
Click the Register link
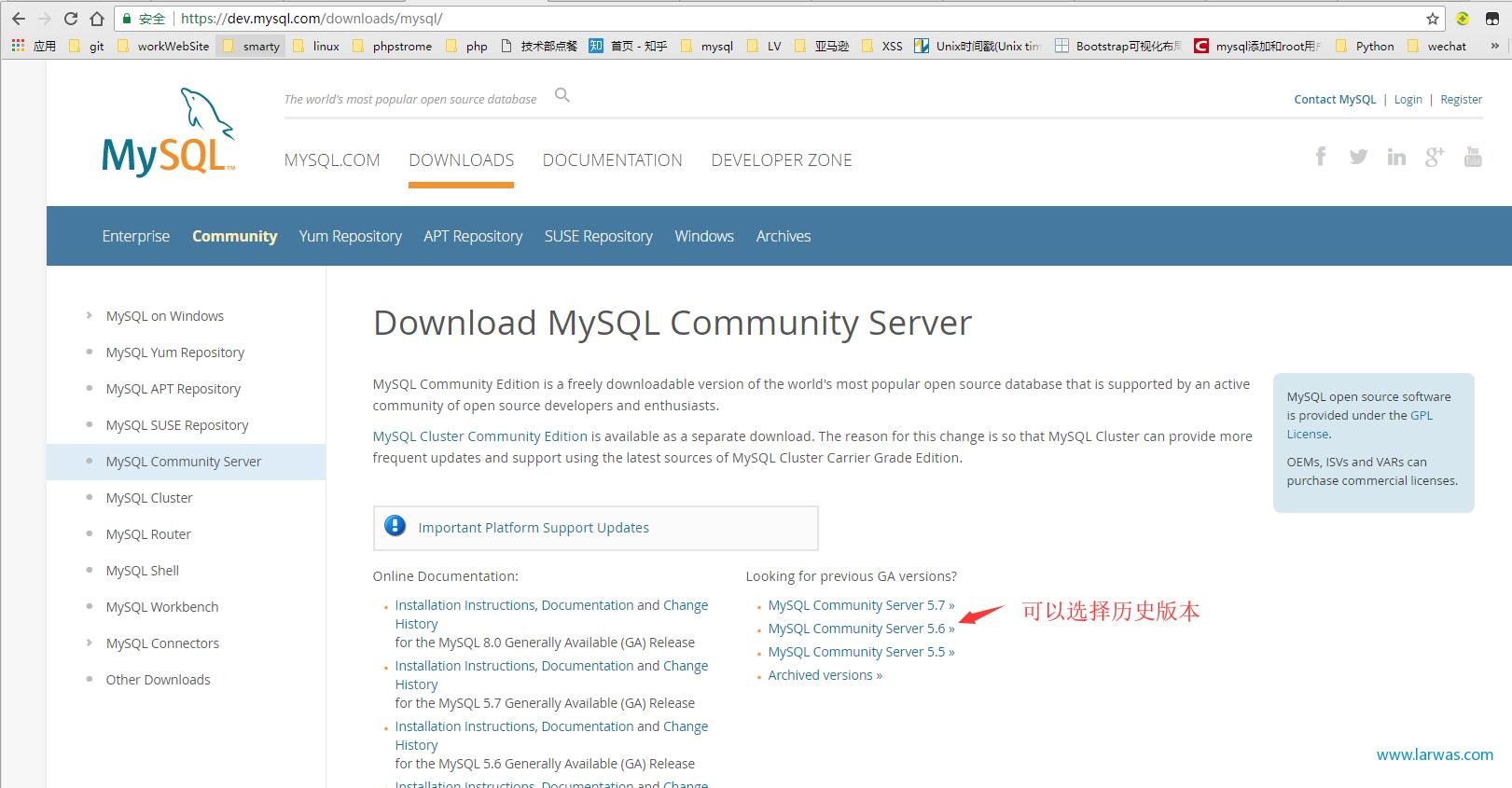pyautogui.click(x=1462, y=100)
